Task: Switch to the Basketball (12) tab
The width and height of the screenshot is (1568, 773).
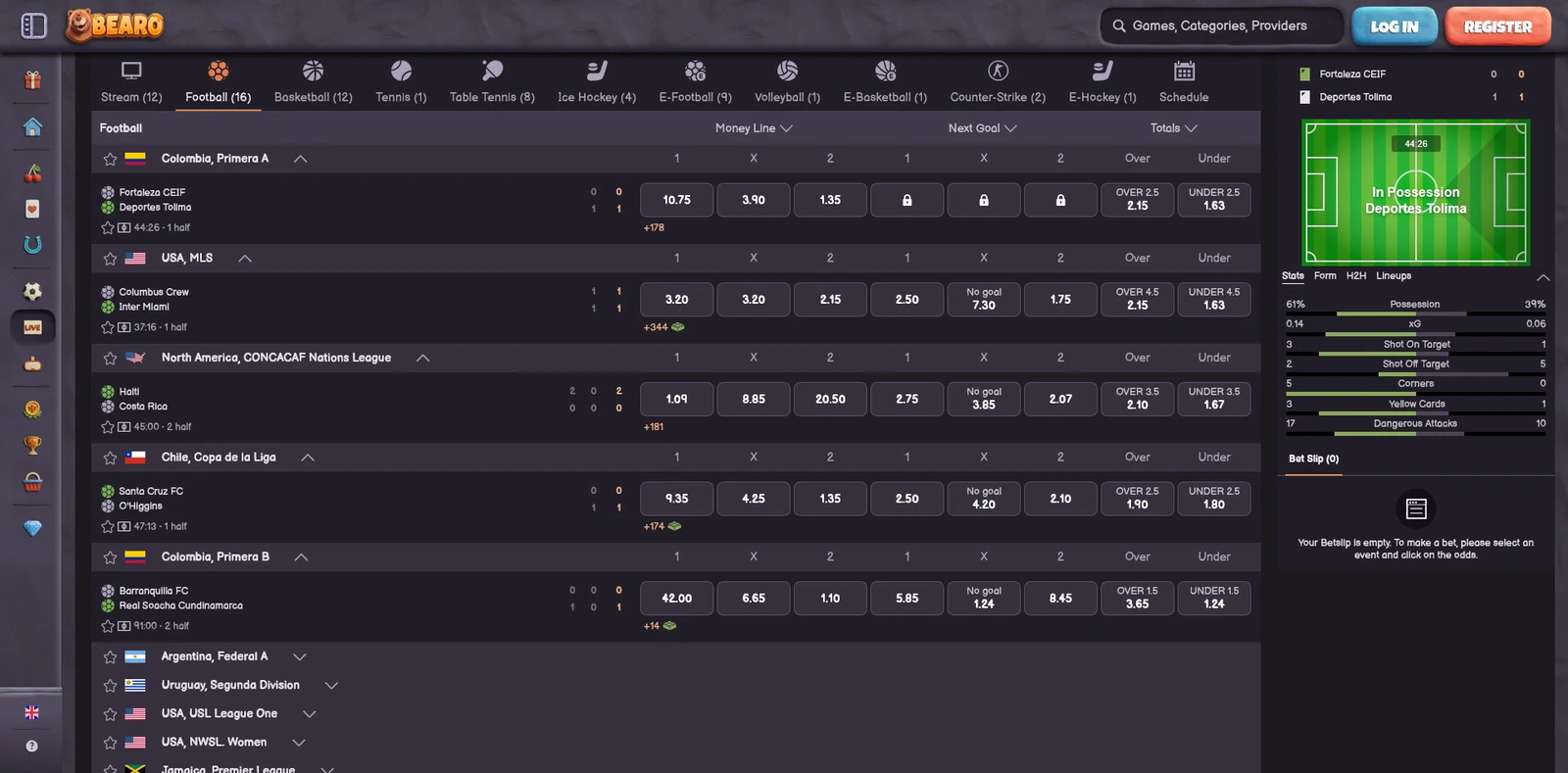Action: 314,82
